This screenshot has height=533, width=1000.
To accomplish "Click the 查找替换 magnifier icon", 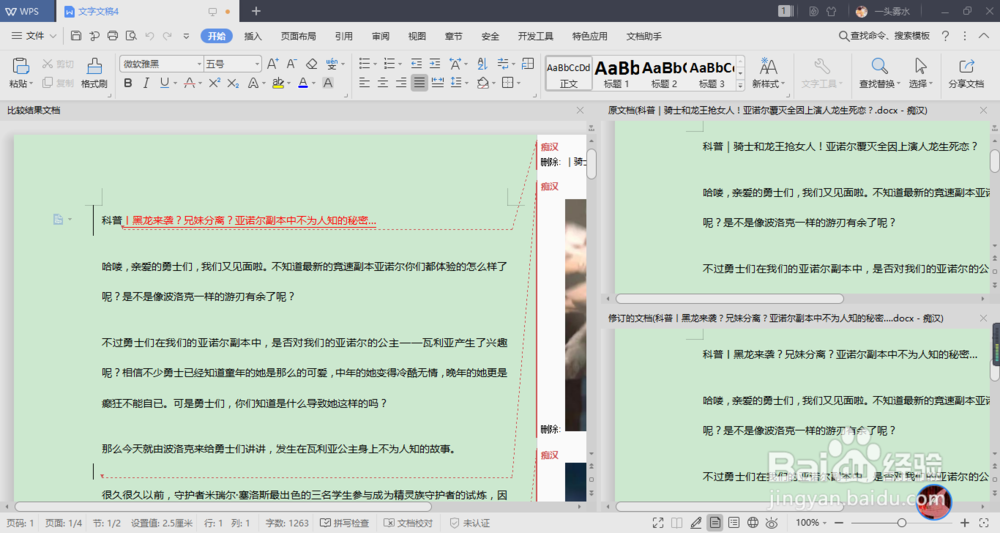I will (879, 66).
